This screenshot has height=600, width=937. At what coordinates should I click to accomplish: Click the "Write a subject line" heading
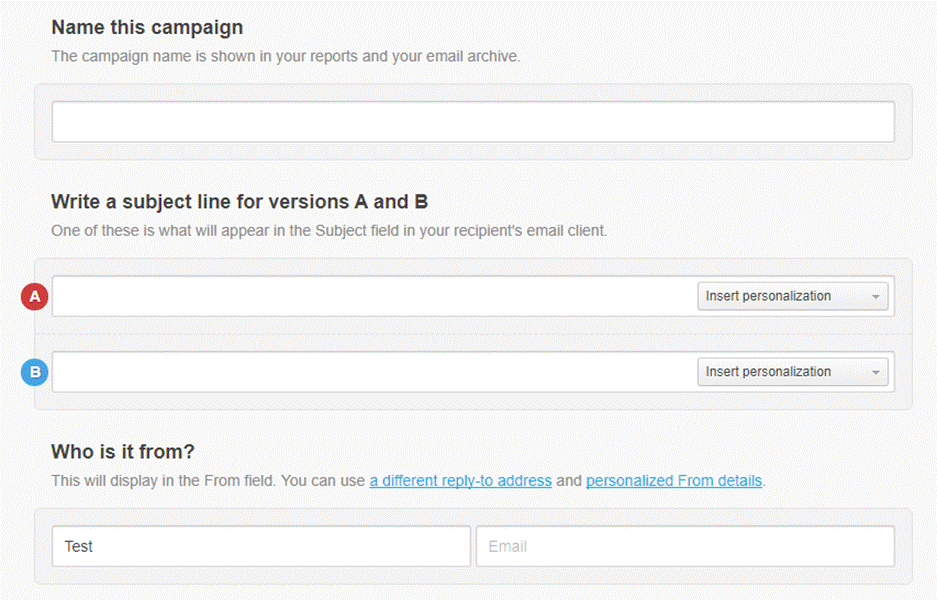[x=239, y=202]
